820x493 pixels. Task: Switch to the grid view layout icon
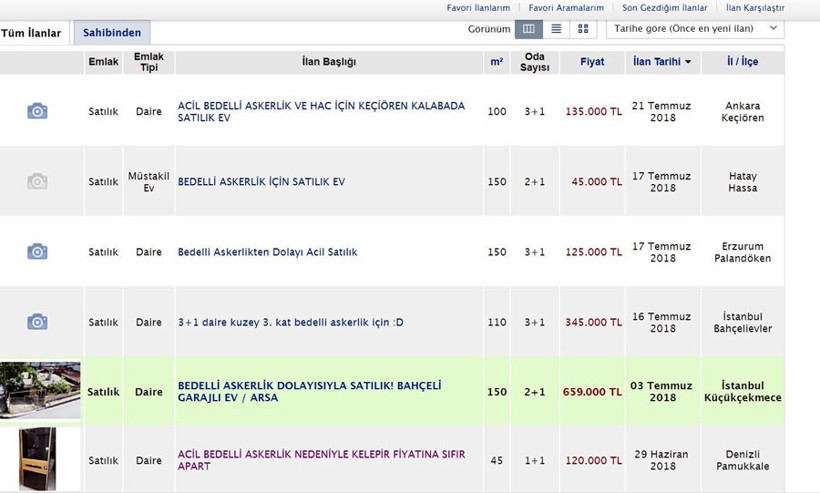(583, 29)
